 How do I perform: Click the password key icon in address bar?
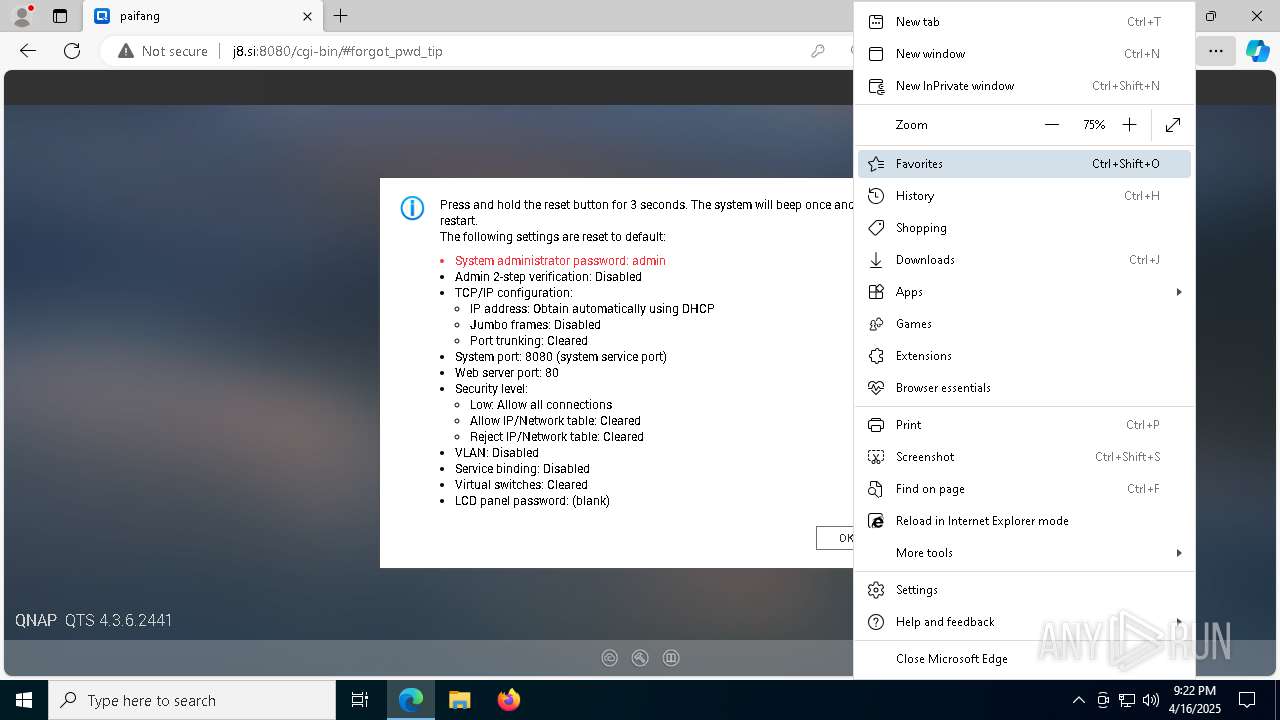pyautogui.click(x=818, y=51)
